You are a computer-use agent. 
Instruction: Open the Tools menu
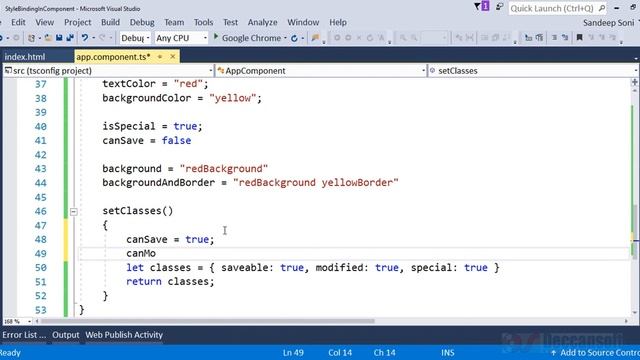tap(203, 22)
